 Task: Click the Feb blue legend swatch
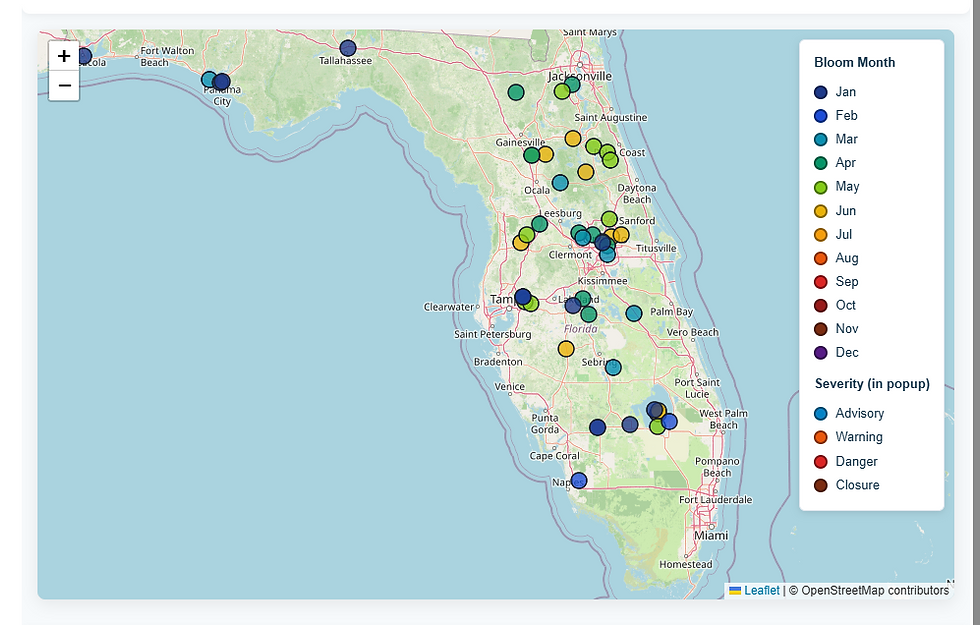[821, 116]
